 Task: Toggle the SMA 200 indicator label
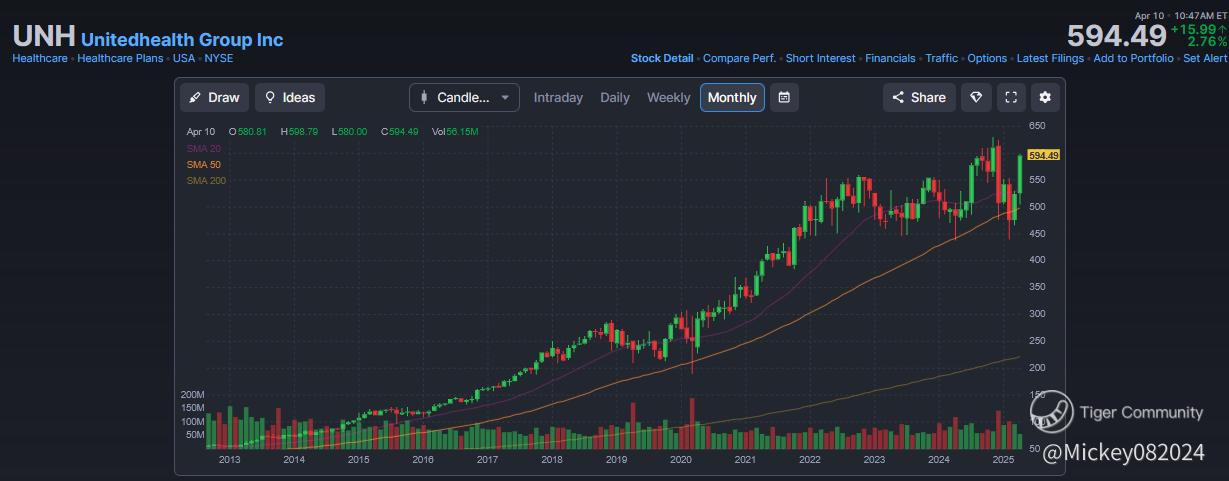point(206,180)
